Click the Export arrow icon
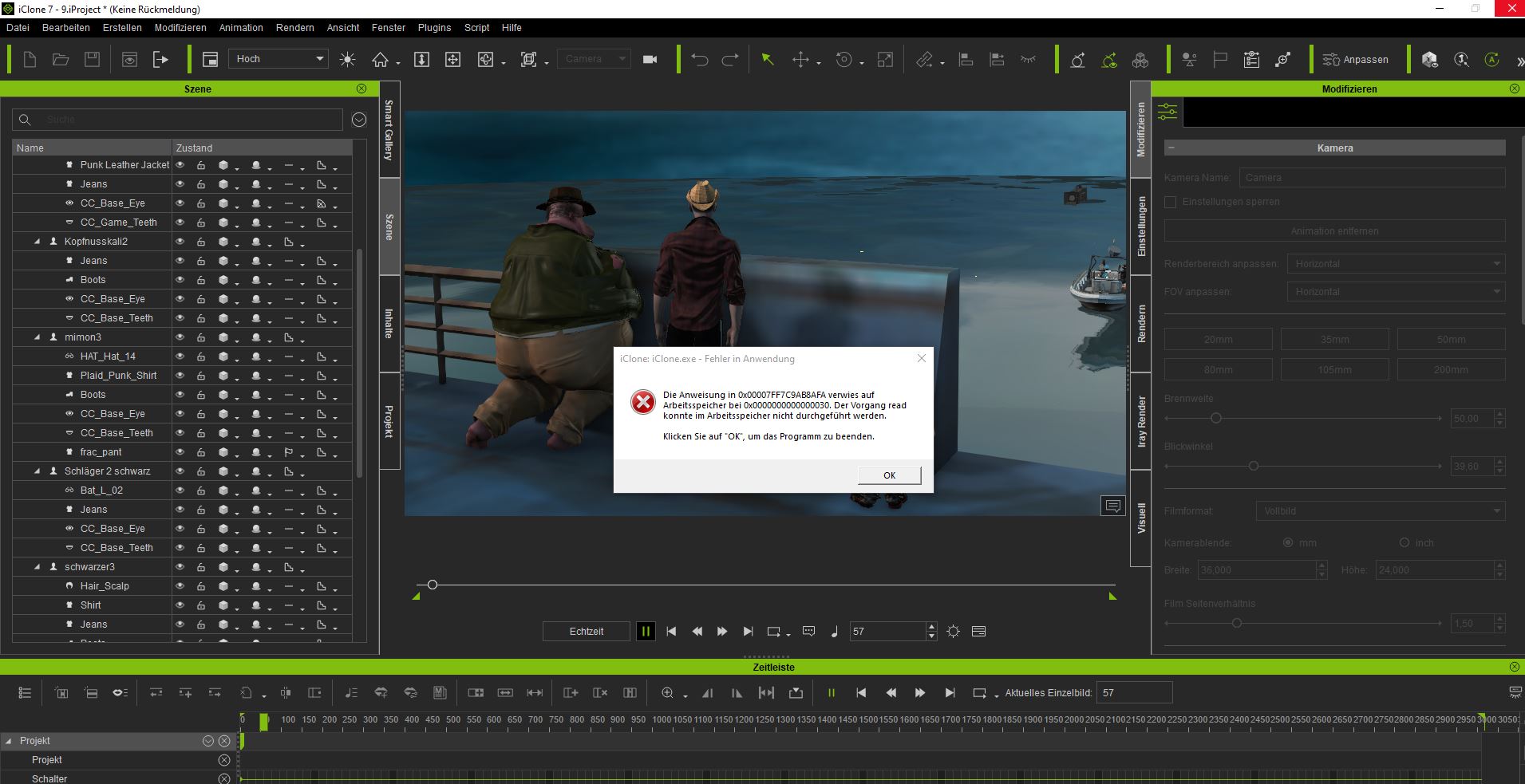 [x=160, y=59]
